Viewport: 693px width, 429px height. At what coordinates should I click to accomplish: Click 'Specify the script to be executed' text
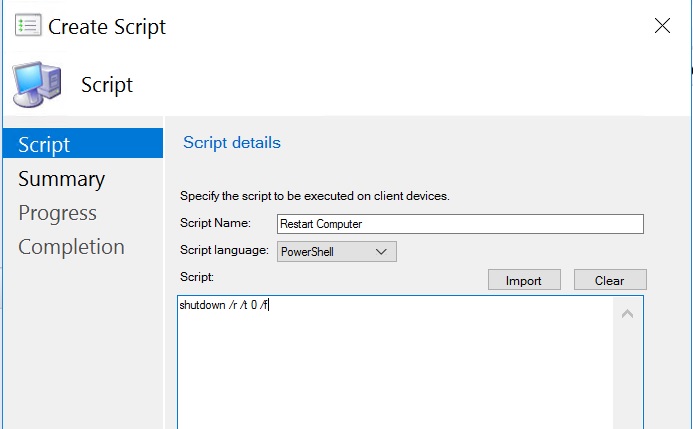pos(315,196)
